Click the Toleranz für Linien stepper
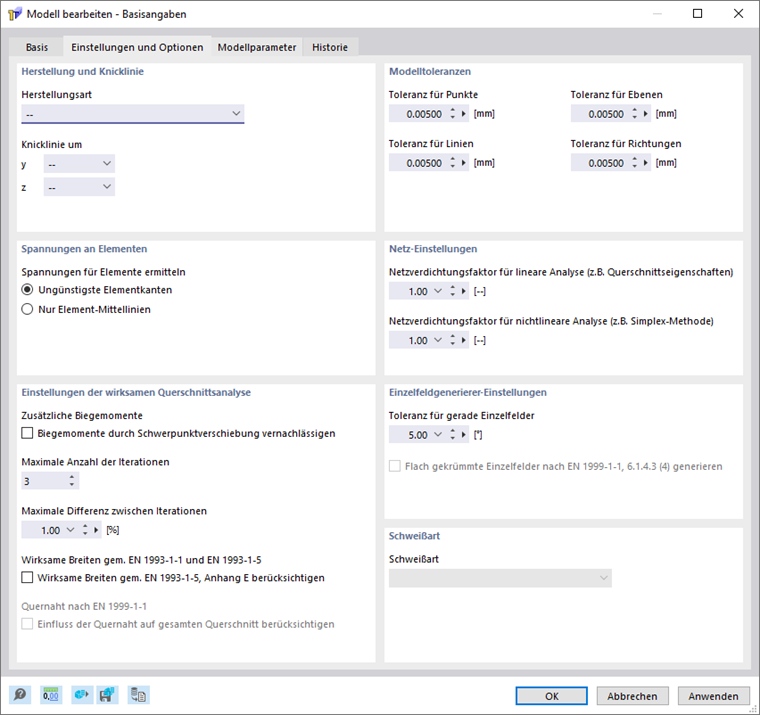 pyautogui.click(x=453, y=163)
